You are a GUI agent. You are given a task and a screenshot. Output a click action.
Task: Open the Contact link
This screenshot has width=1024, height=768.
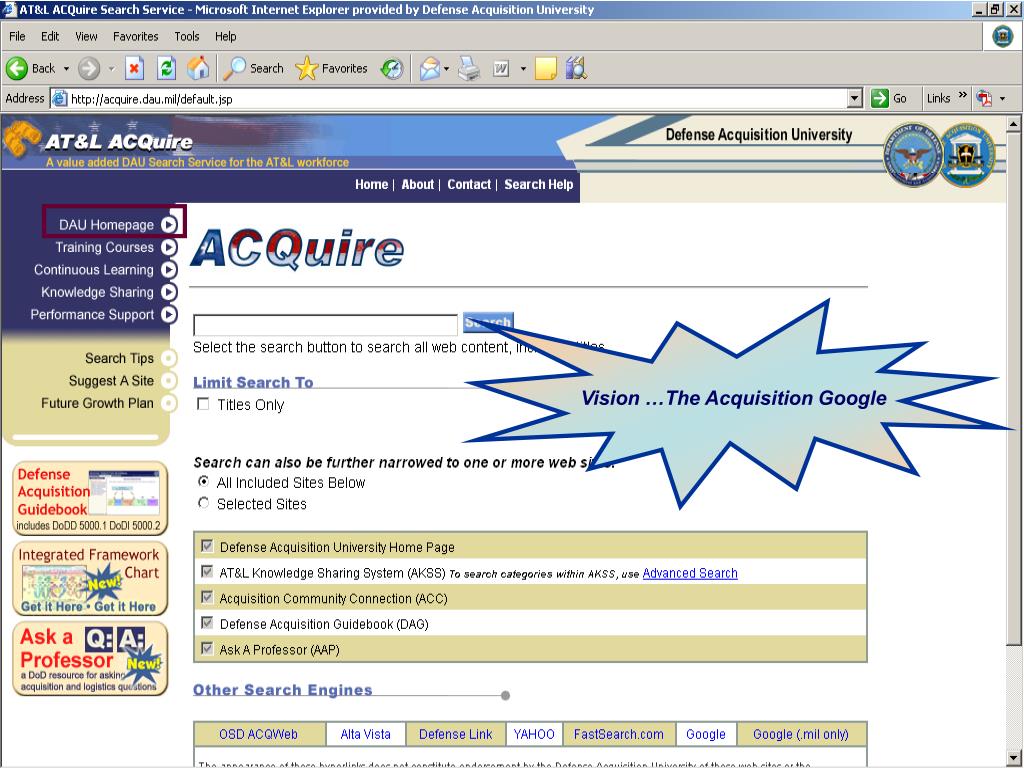469,185
